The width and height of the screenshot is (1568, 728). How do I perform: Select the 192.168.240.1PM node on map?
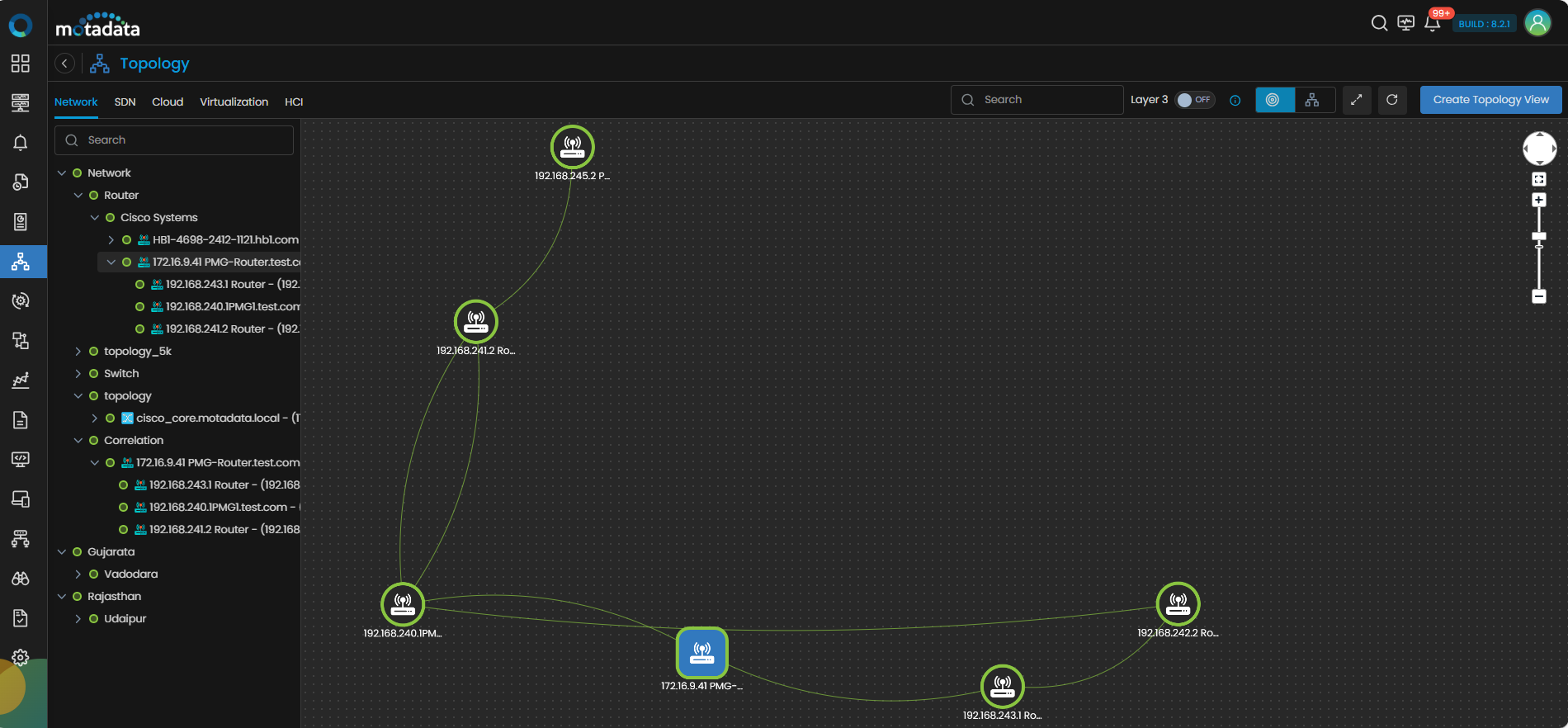(x=403, y=604)
